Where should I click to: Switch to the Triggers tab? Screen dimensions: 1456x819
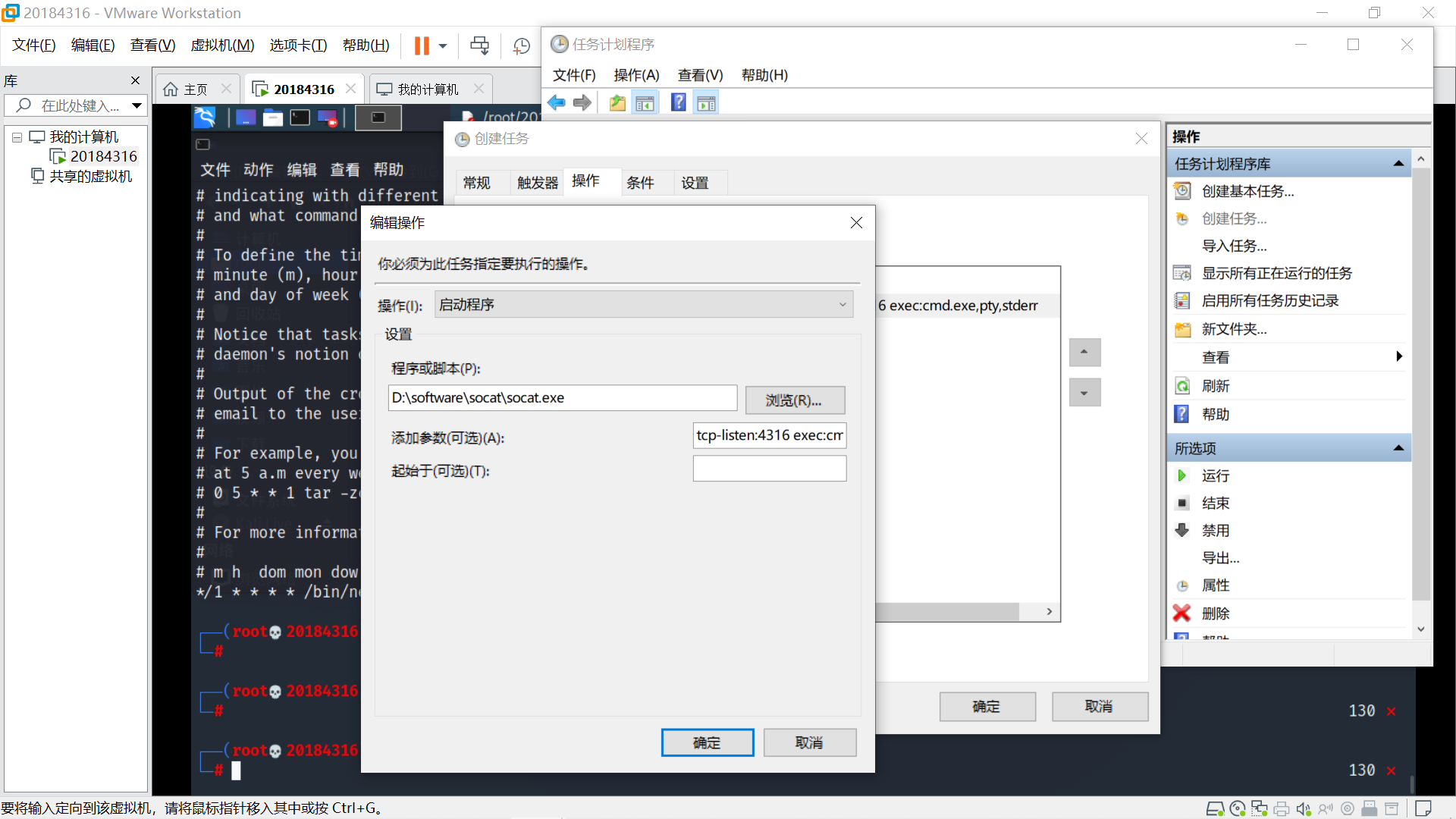click(x=537, y=183)
